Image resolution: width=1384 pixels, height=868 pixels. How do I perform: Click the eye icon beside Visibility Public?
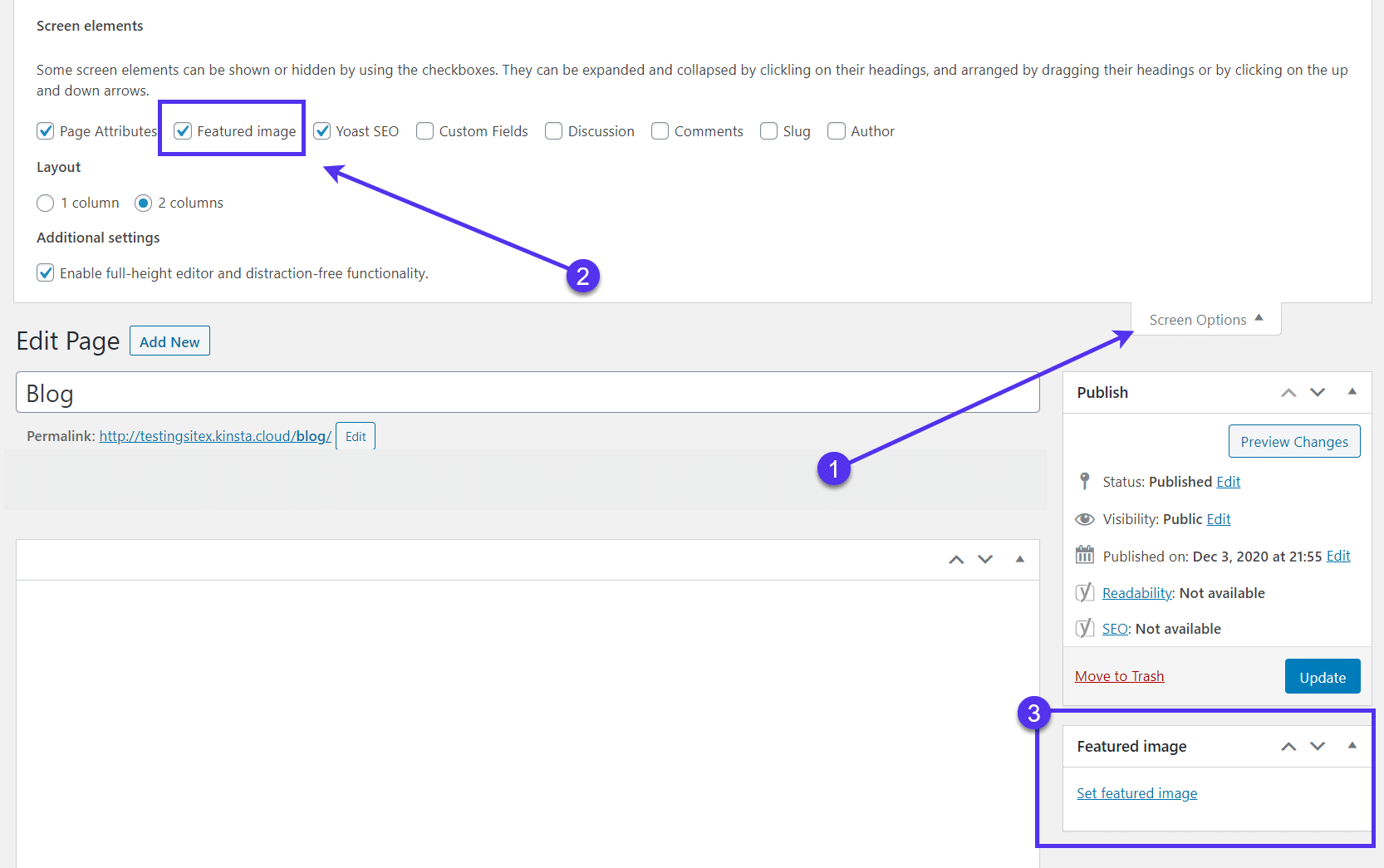(x=1084, y=518)
